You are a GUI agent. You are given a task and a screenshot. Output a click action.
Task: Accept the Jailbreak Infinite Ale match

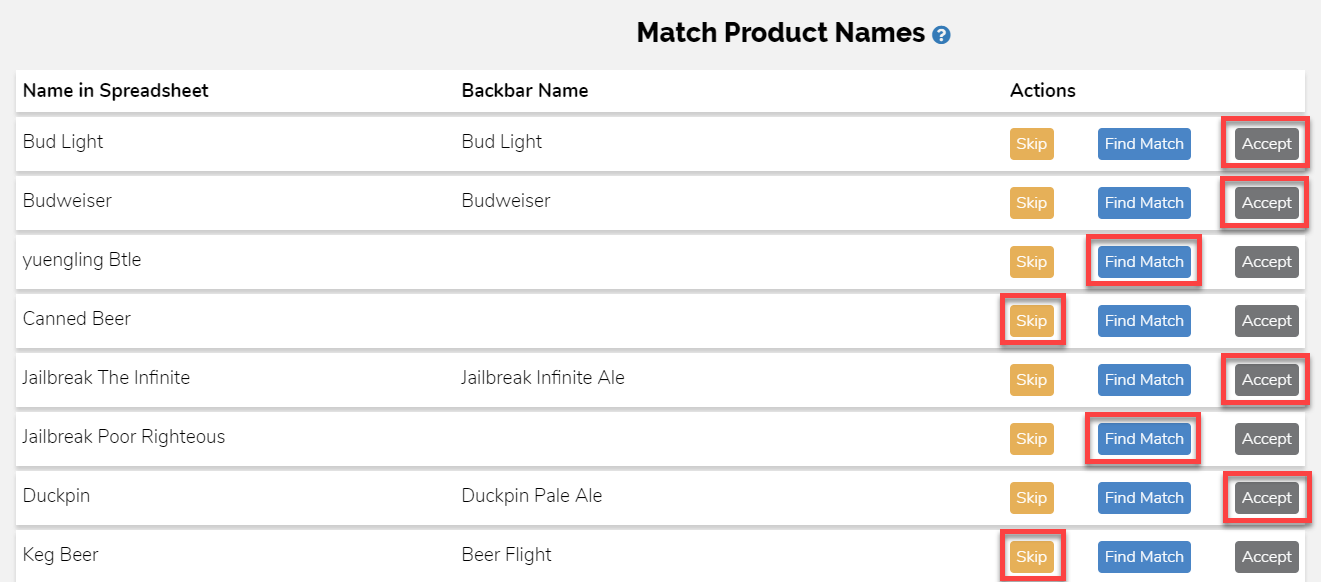click(1266, 379)
